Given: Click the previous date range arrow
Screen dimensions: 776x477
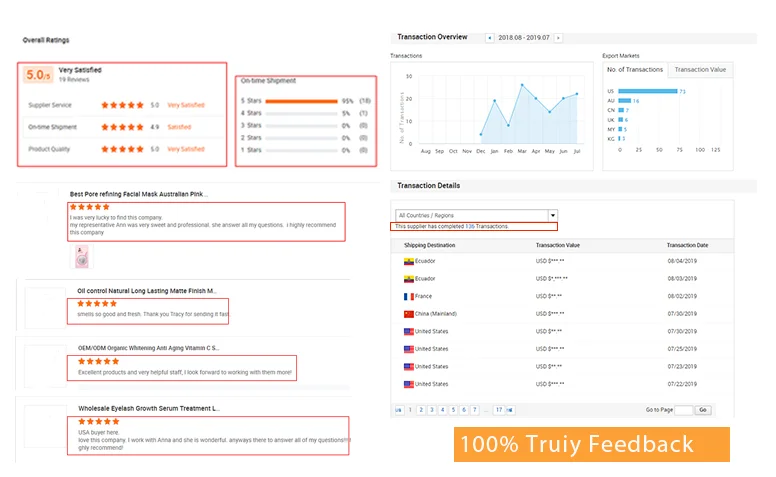Looking at the screenshot, I should coord(489,38).
